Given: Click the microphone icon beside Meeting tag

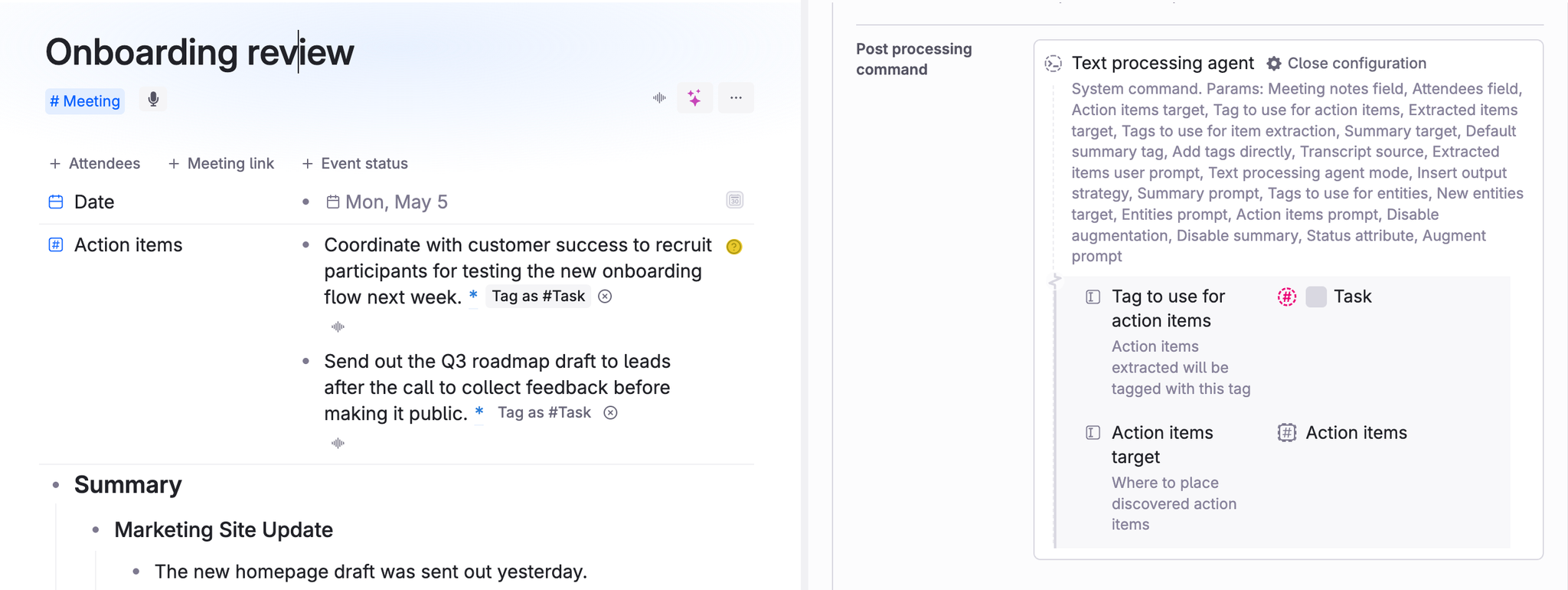Looking at the screenshot, I should 153,100.
